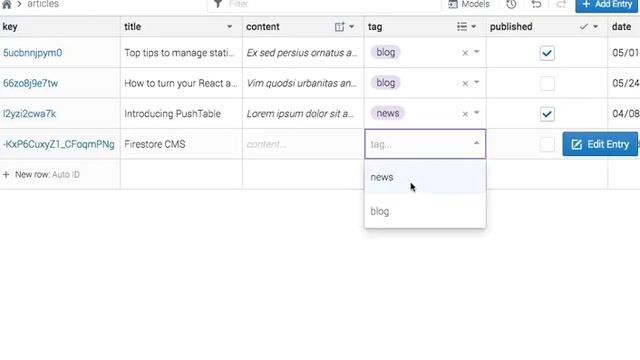Screen dimensions: 640x360
Task: Choose 'news' from the tag options
Action: click(425, 177)
